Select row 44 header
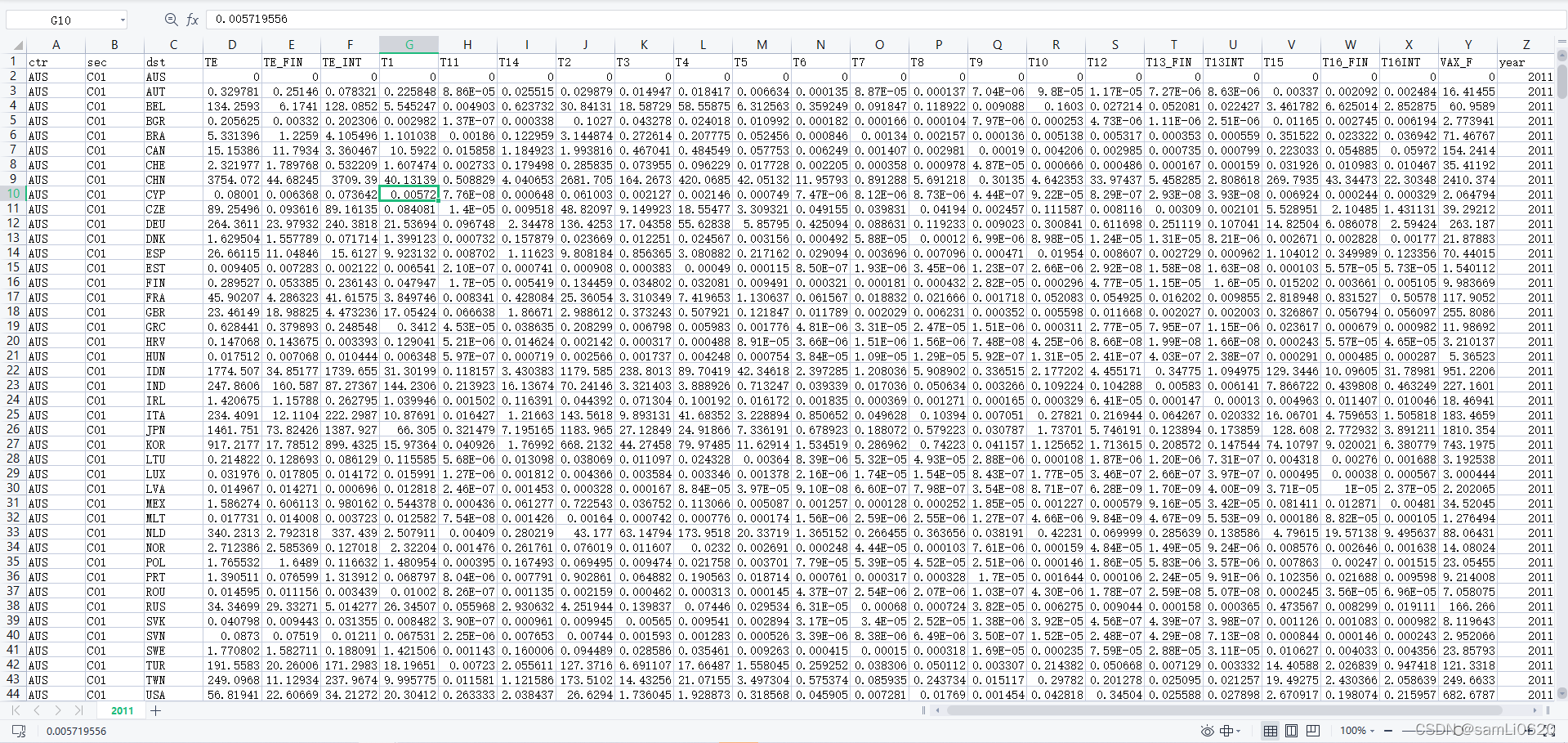 (x=13, y=694)
